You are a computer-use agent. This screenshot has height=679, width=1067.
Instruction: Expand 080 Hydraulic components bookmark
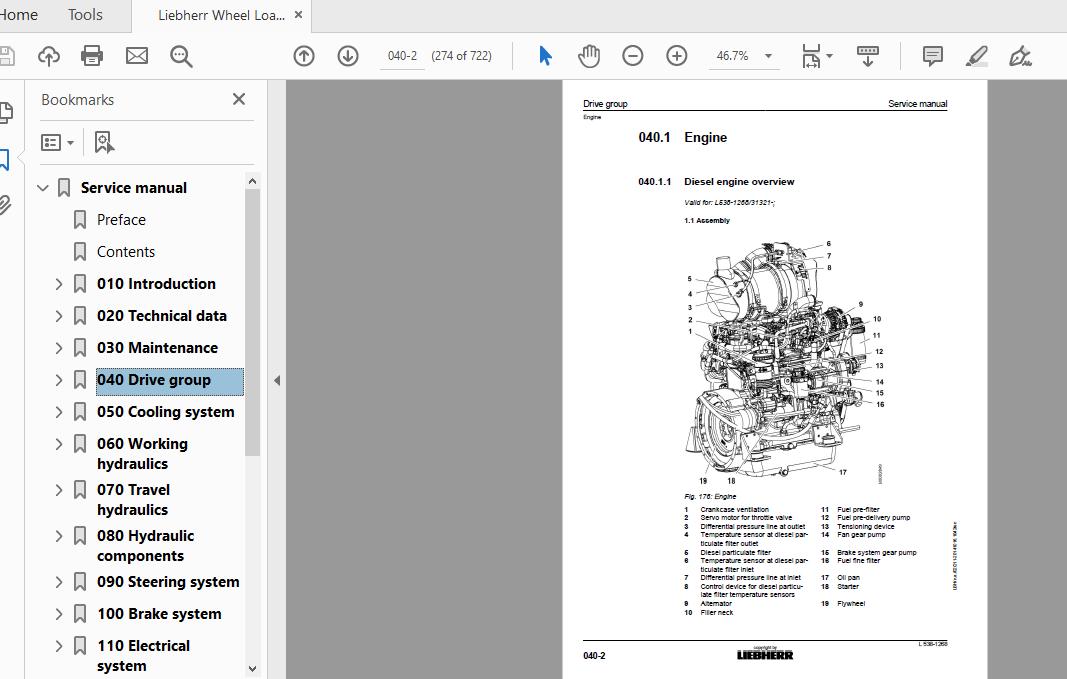[x=59, y=536]
